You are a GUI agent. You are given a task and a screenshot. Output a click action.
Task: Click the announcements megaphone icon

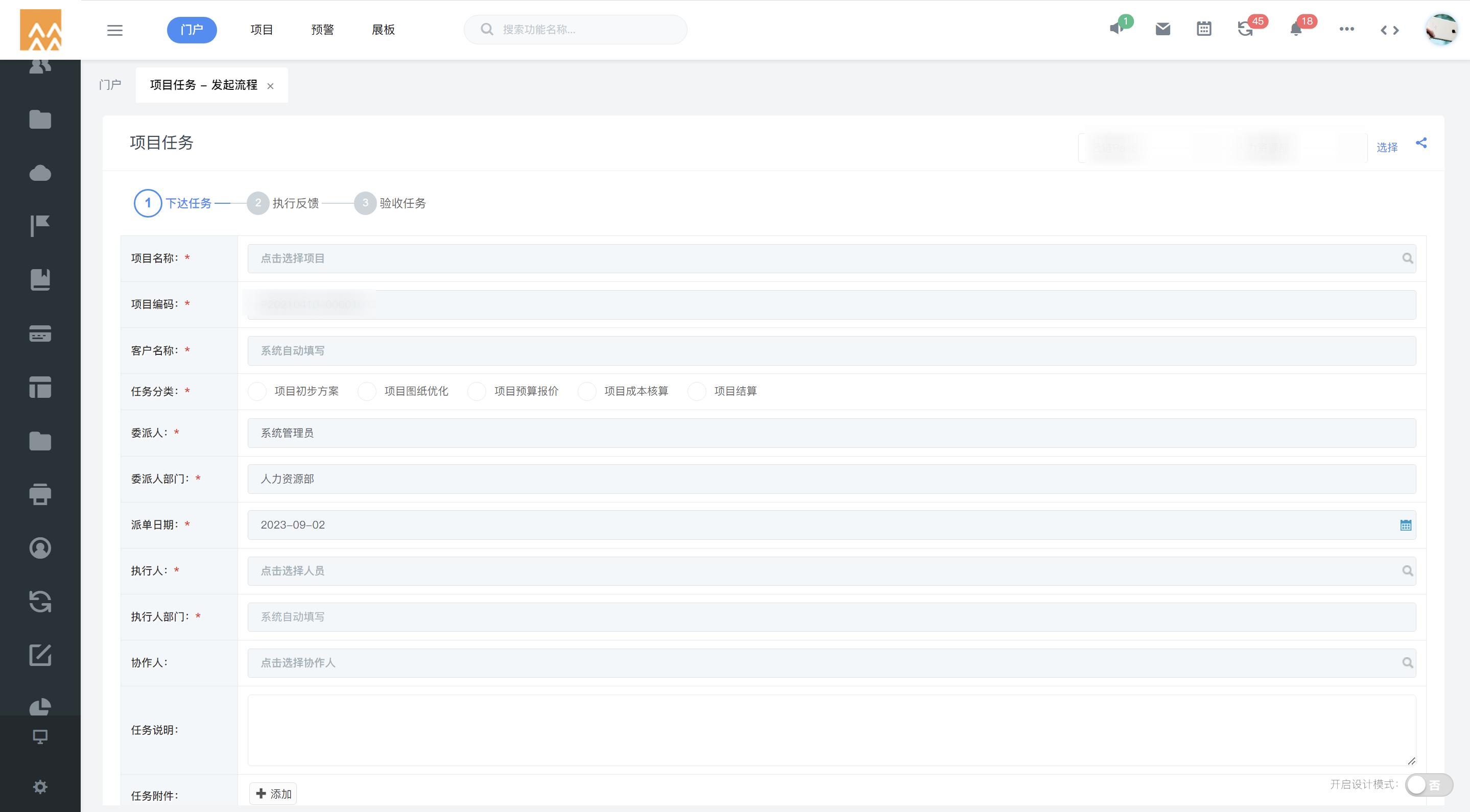(x=1116, y=29)
